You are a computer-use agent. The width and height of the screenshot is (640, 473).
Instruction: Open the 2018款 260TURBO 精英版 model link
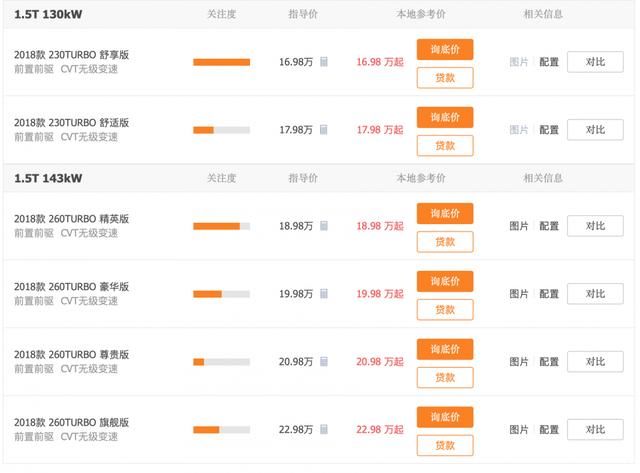pyautogui.click(x=71, y=219)
